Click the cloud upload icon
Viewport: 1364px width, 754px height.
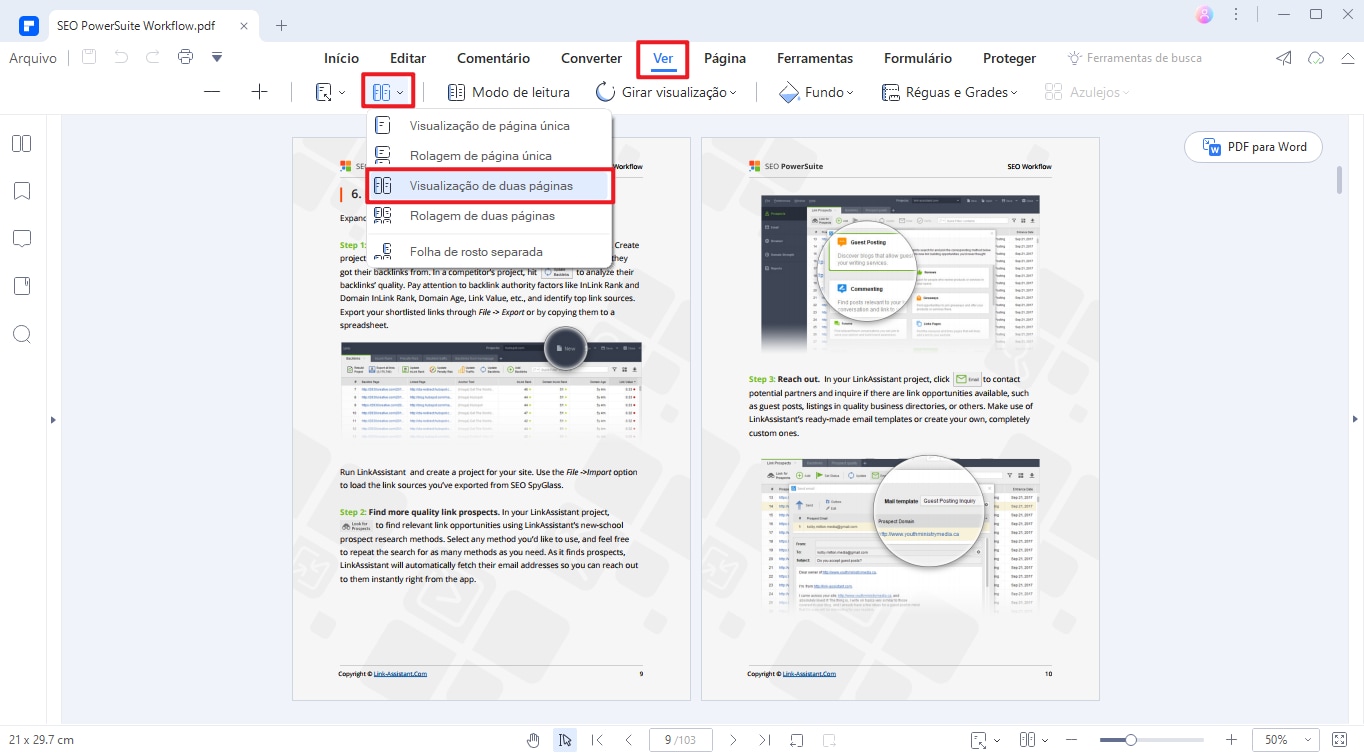tap(1317, 58)
